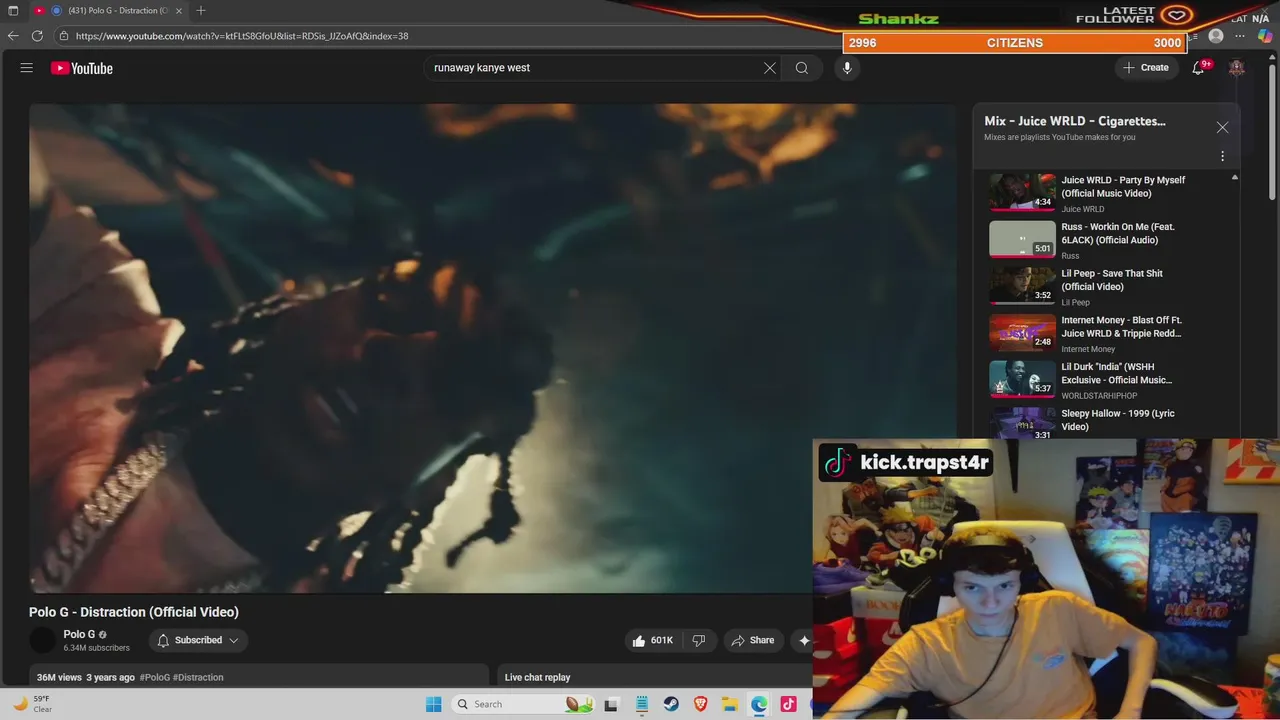Open Brave browser from the taskbar

[x=700, y=704]
